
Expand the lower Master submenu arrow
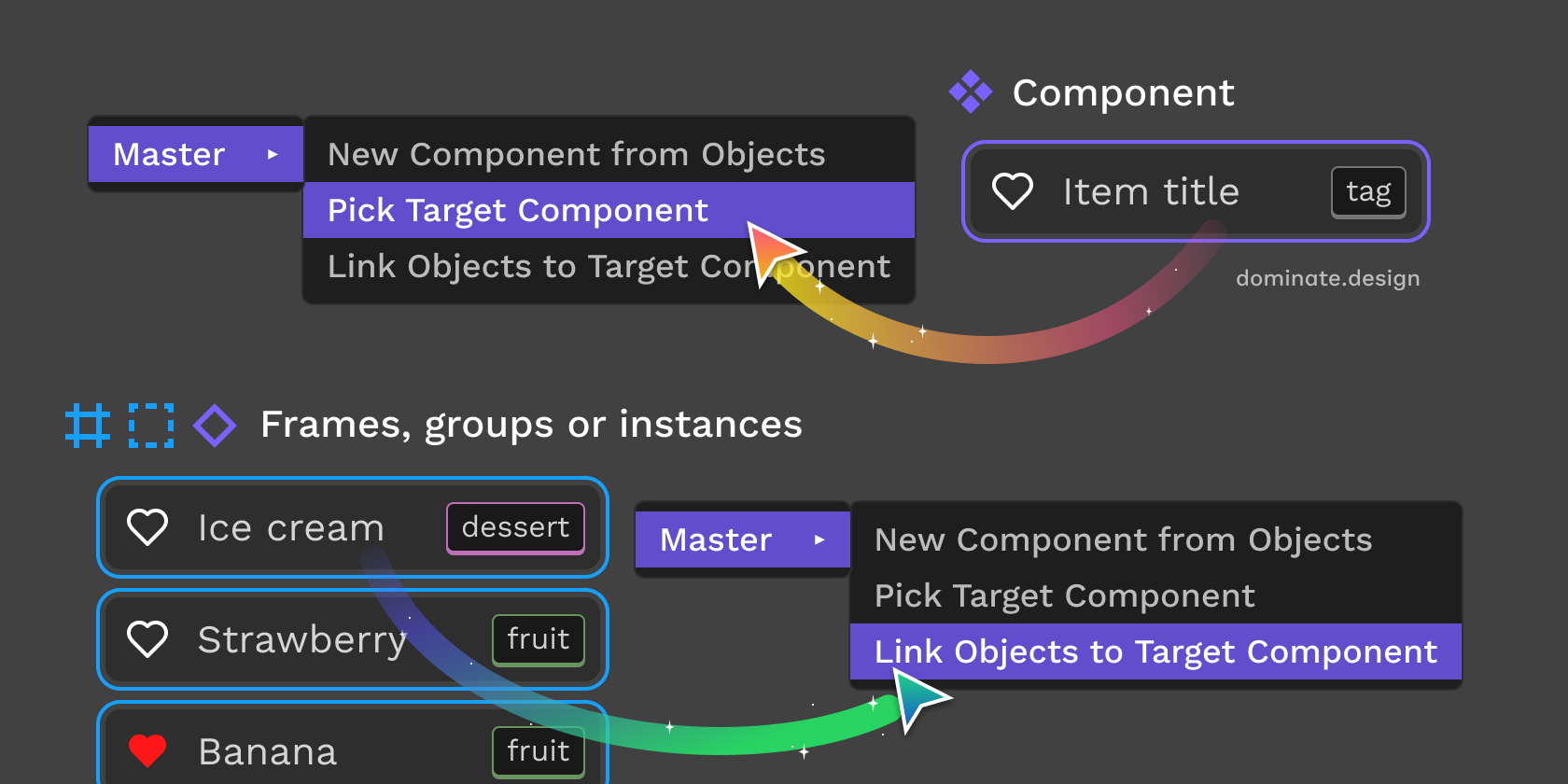pos(819,539)
